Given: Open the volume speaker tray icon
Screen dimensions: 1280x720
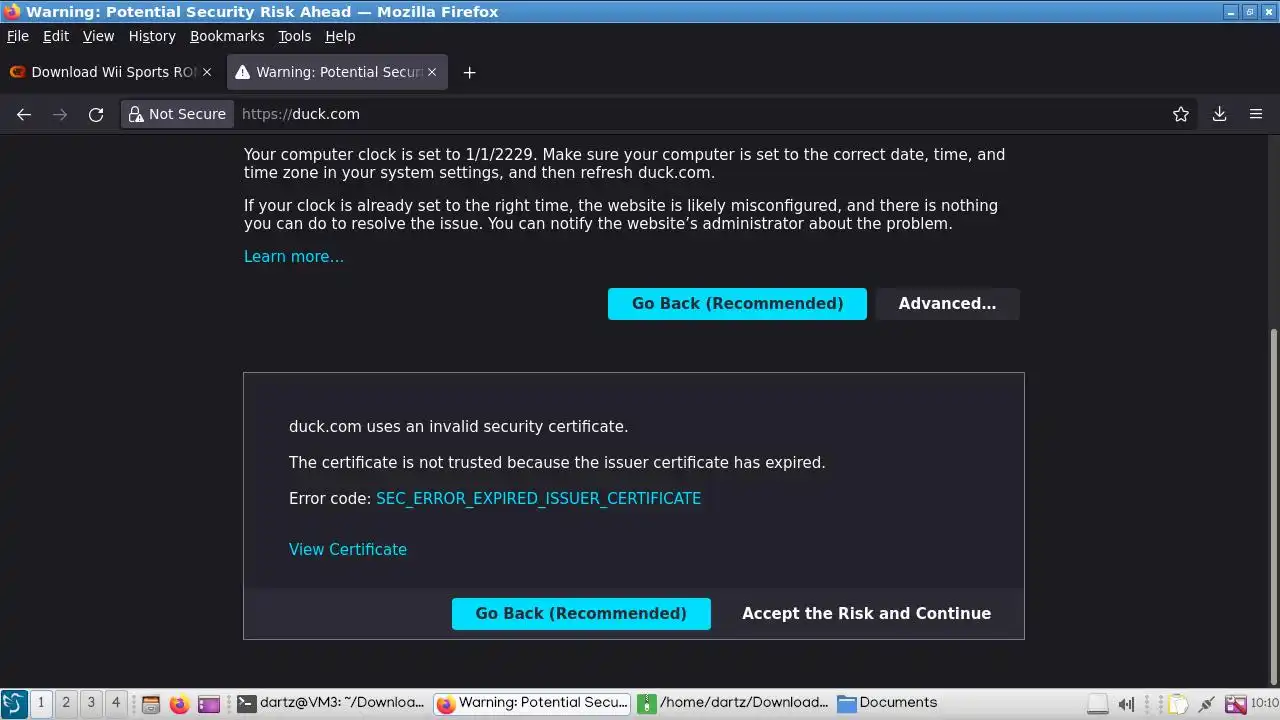Looking at the screenshot, I should [1126, 704].
